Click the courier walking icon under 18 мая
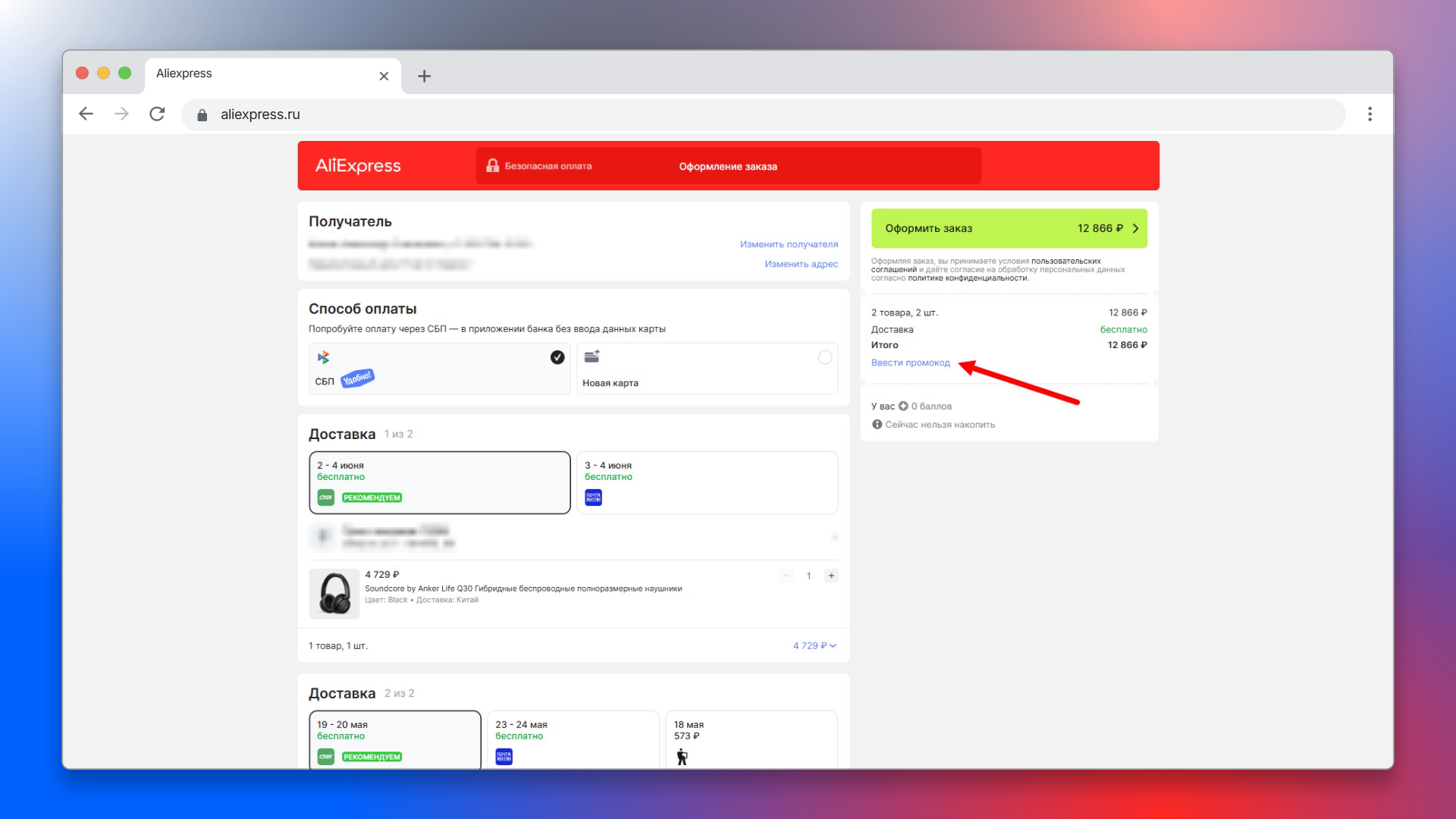Screen dimensions: 1456x819 (x=682, y=757)
